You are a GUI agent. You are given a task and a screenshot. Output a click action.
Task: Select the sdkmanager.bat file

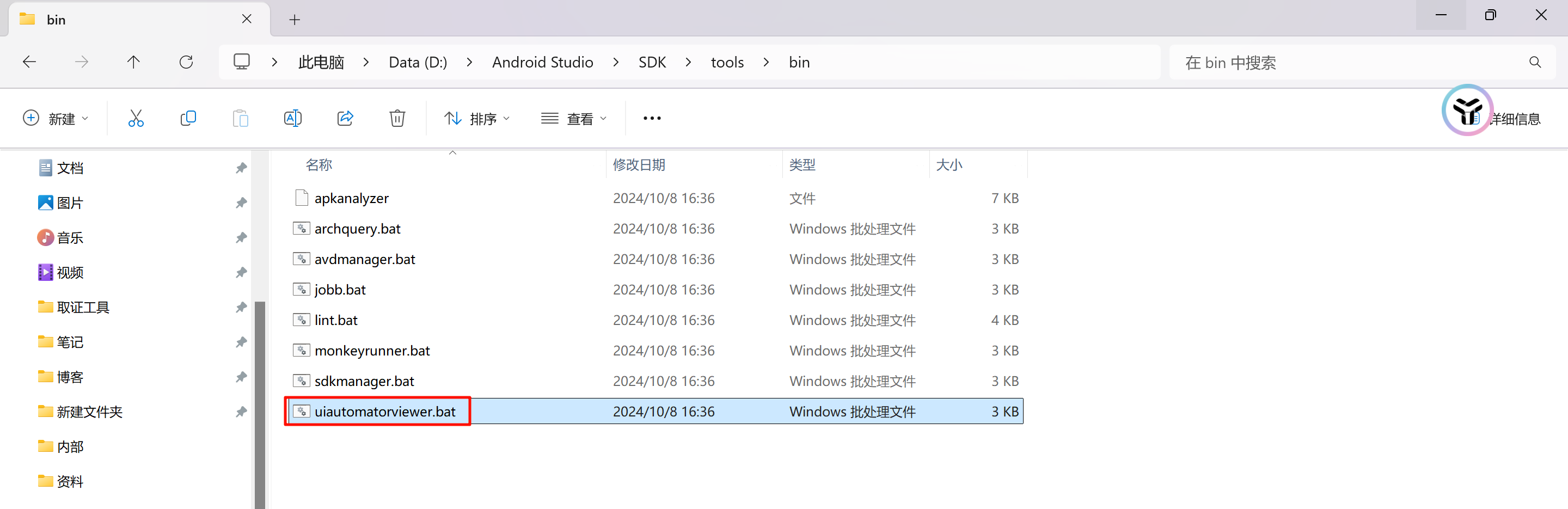364,381
